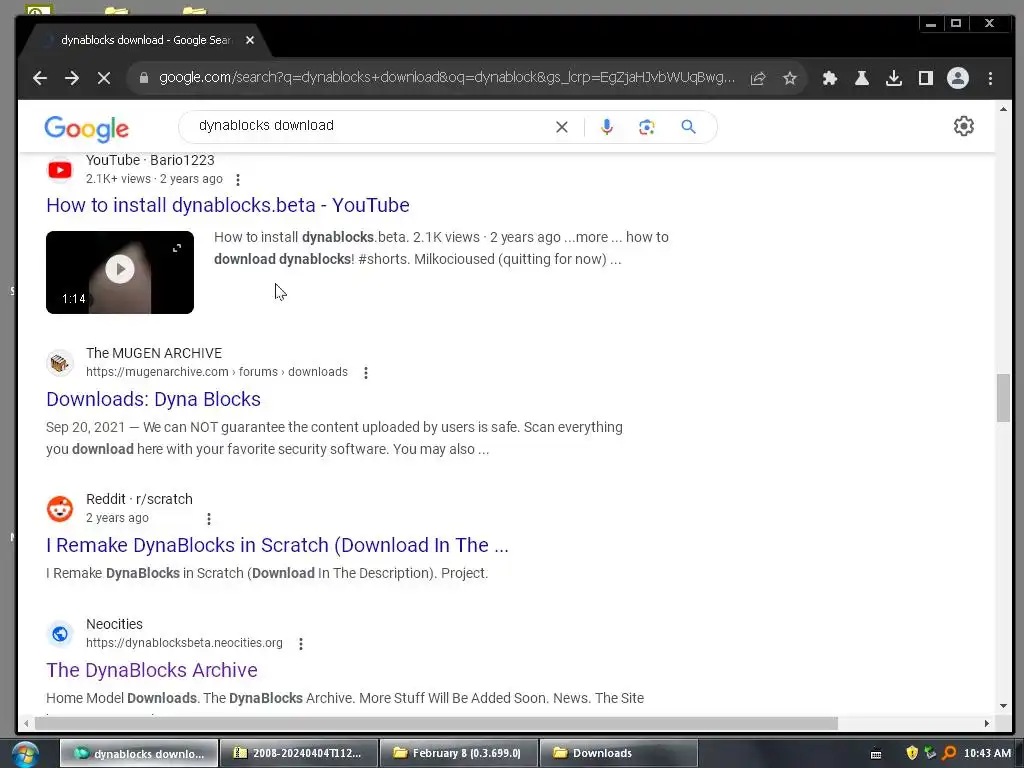Image resolution: width=1024 pixels, height=768 pixels.
Task: Switch to the 2008-20240404T112 taskbar window
Action: (299, 754)
